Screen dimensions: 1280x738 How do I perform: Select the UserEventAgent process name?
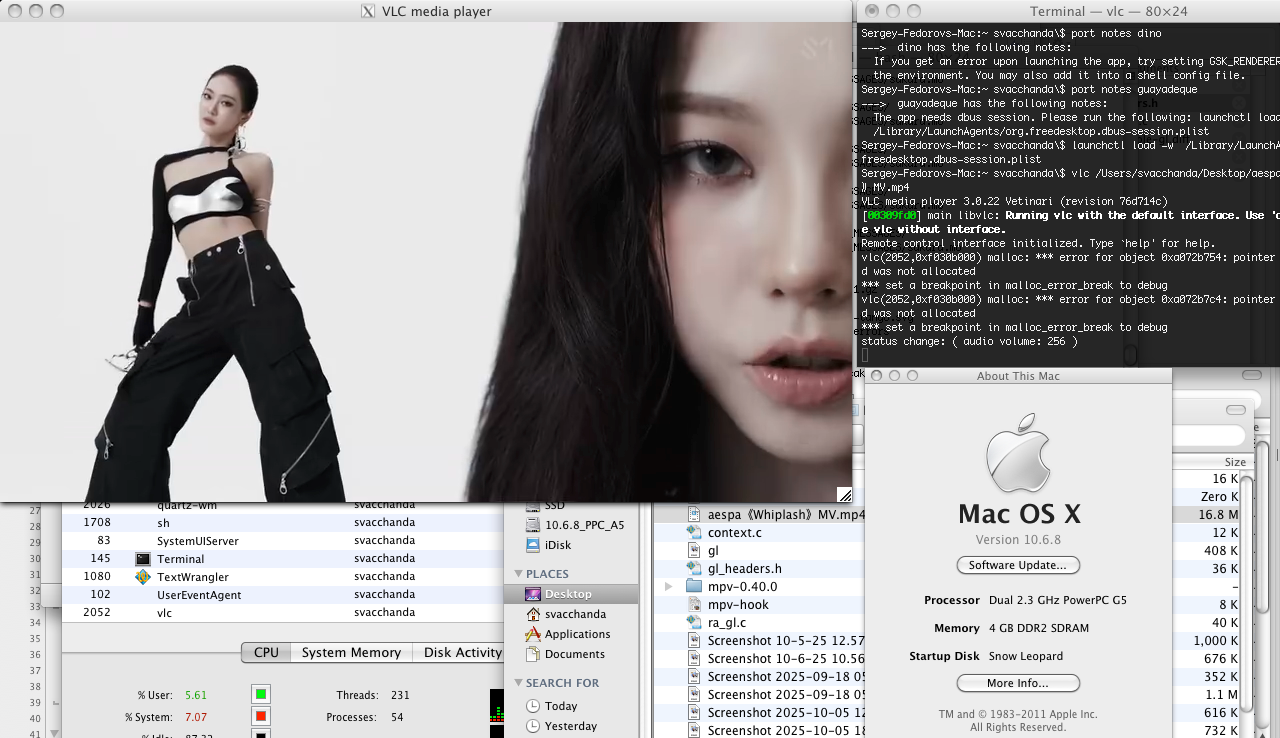tap(199, 595)
